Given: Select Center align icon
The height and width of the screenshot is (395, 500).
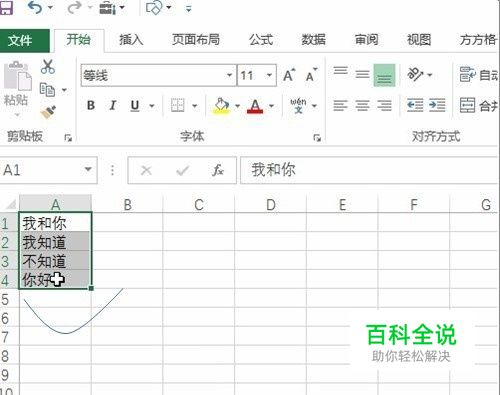Looking at the screenshot, I should click(x=362, y=105).
